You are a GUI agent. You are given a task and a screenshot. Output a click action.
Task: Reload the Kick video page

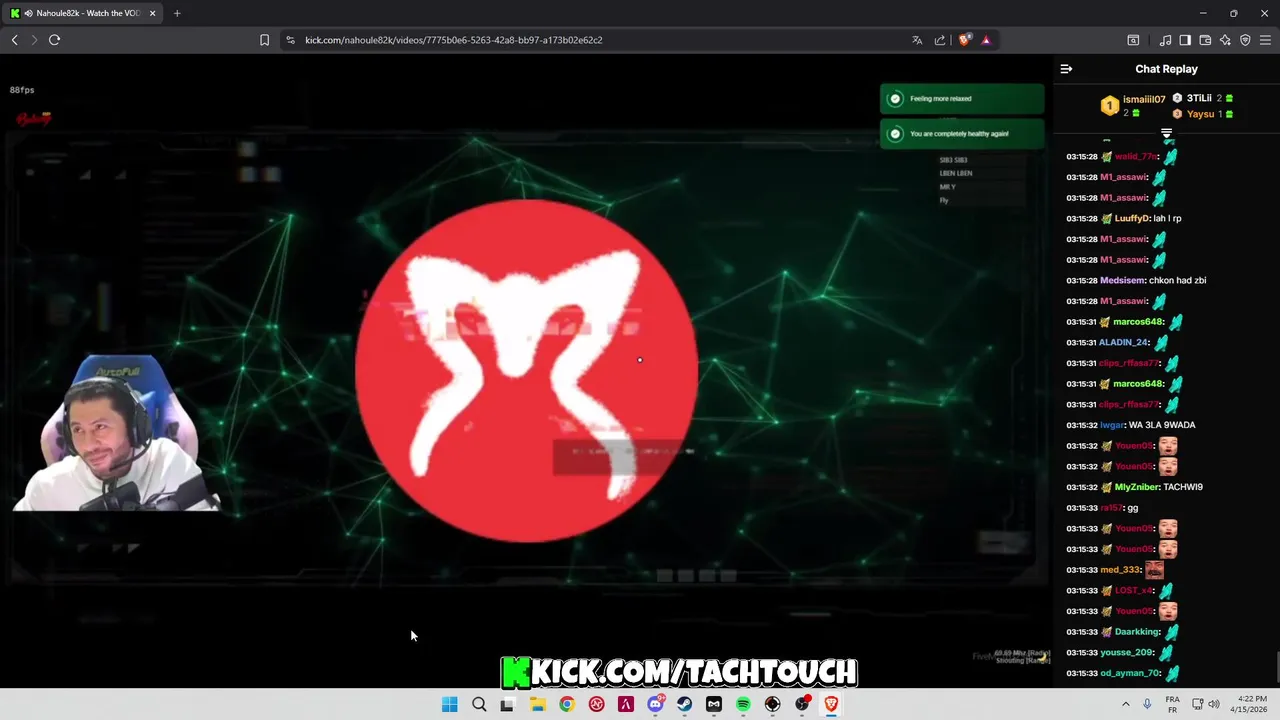click(54, 40)
